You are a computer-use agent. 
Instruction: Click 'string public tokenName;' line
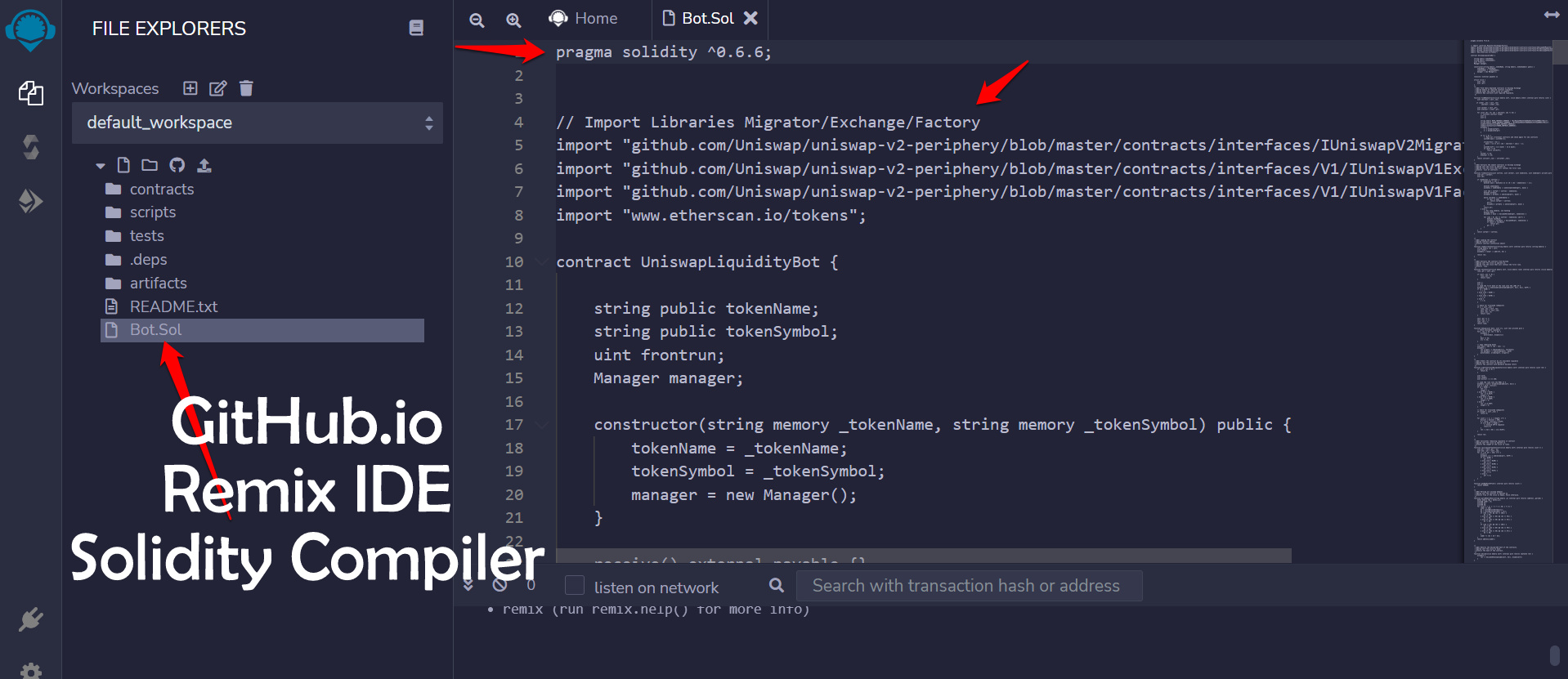pos(706,308)
